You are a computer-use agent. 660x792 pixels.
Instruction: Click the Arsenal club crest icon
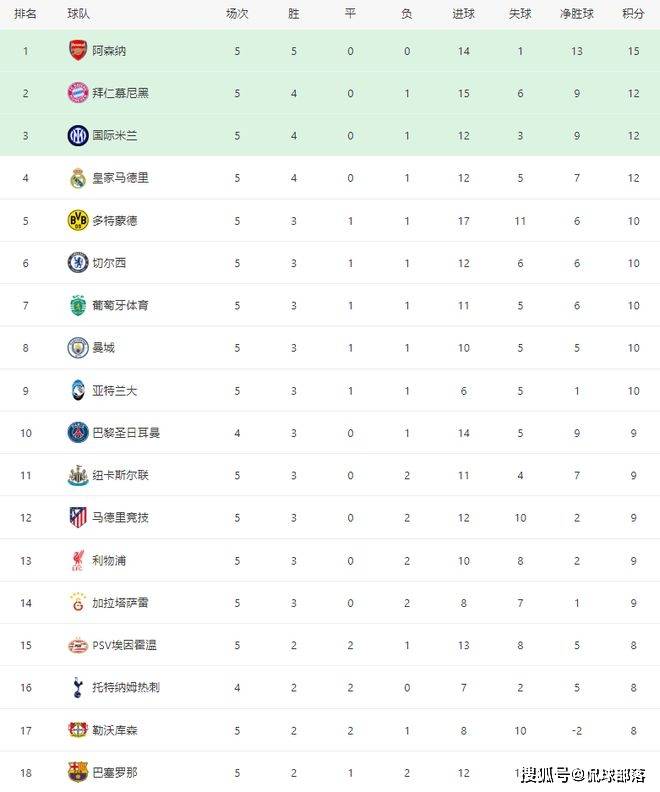[x=78, y=50]
